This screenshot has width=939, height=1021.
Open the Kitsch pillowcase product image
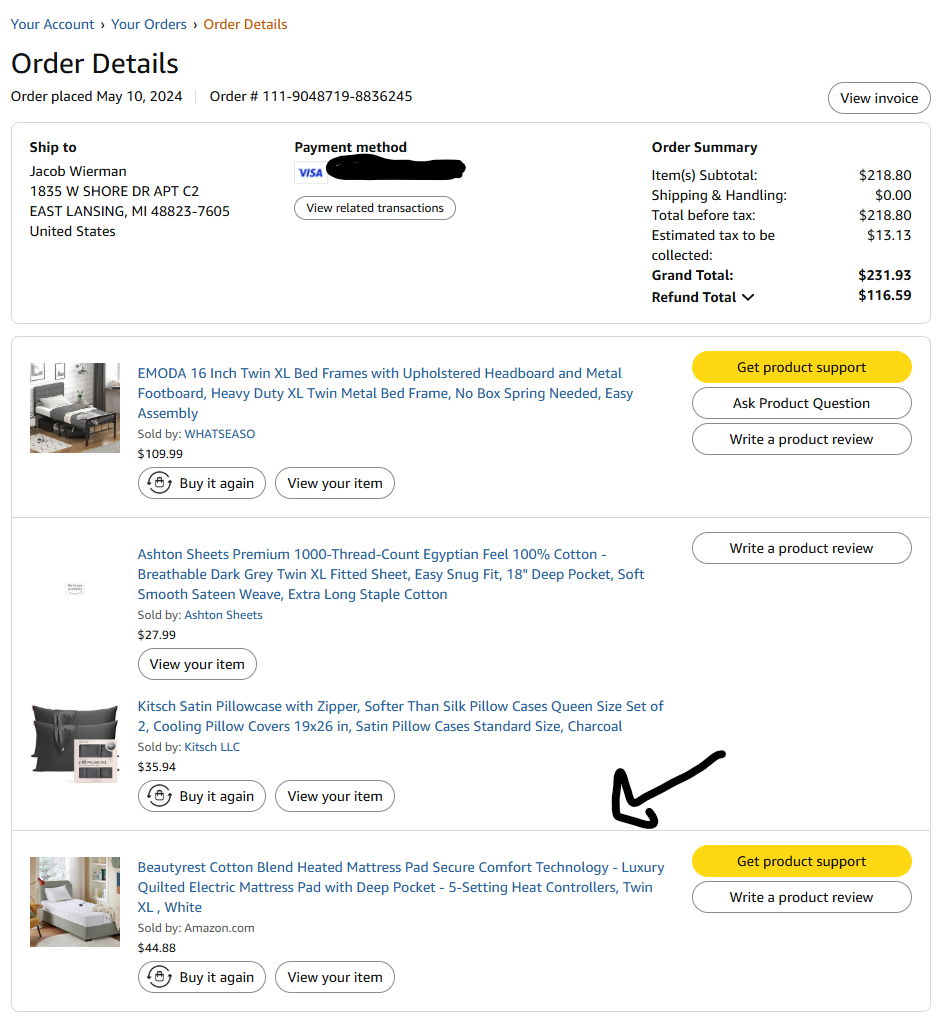coord(75,743)
